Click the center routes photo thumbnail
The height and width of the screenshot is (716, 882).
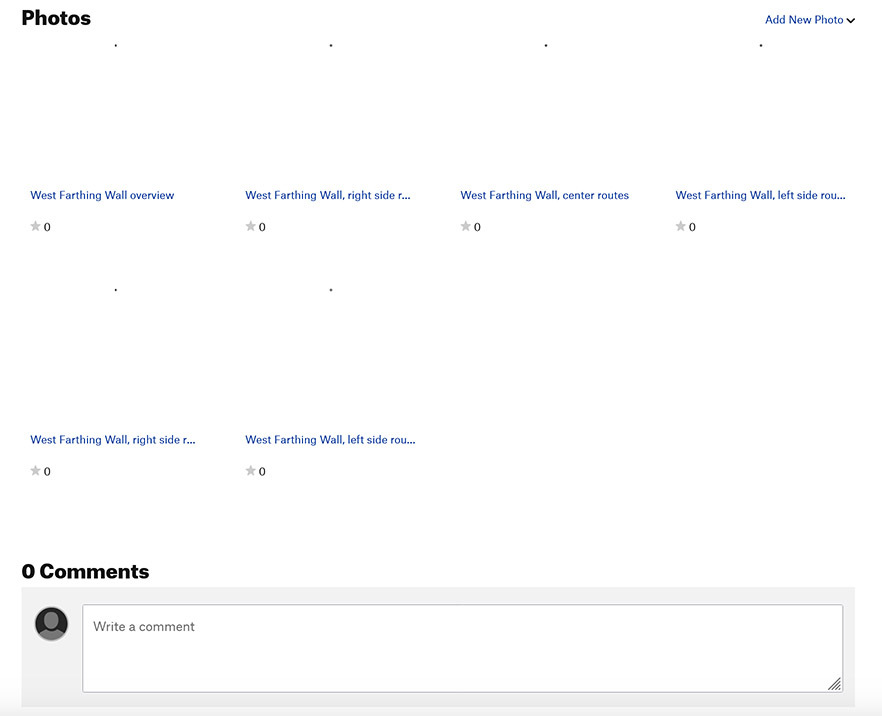pos(546,110)
